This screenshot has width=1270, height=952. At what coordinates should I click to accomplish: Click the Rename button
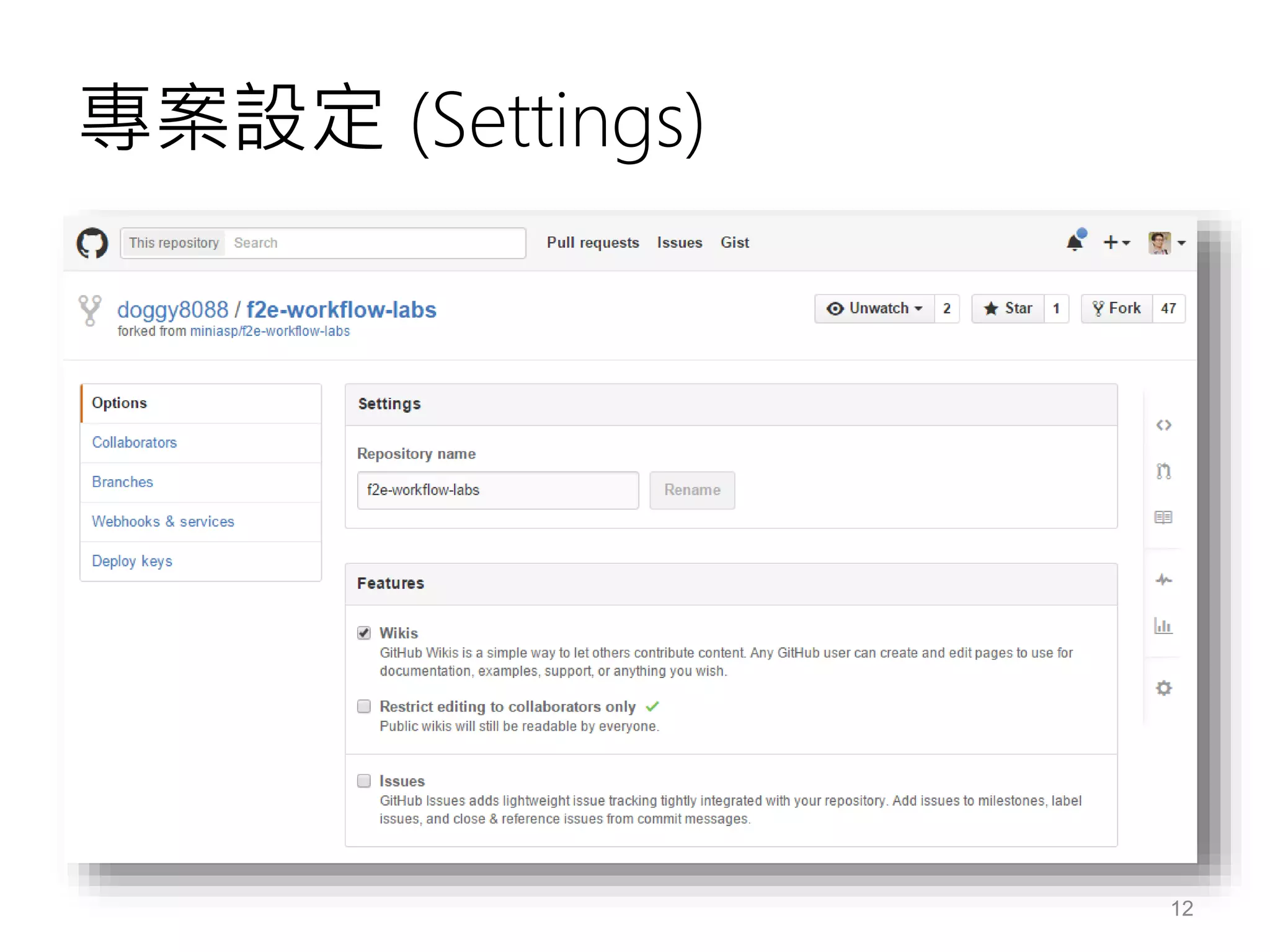pos(692,490)
